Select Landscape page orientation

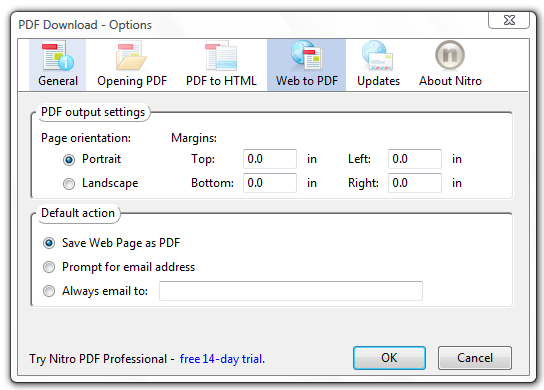point(69,184)
